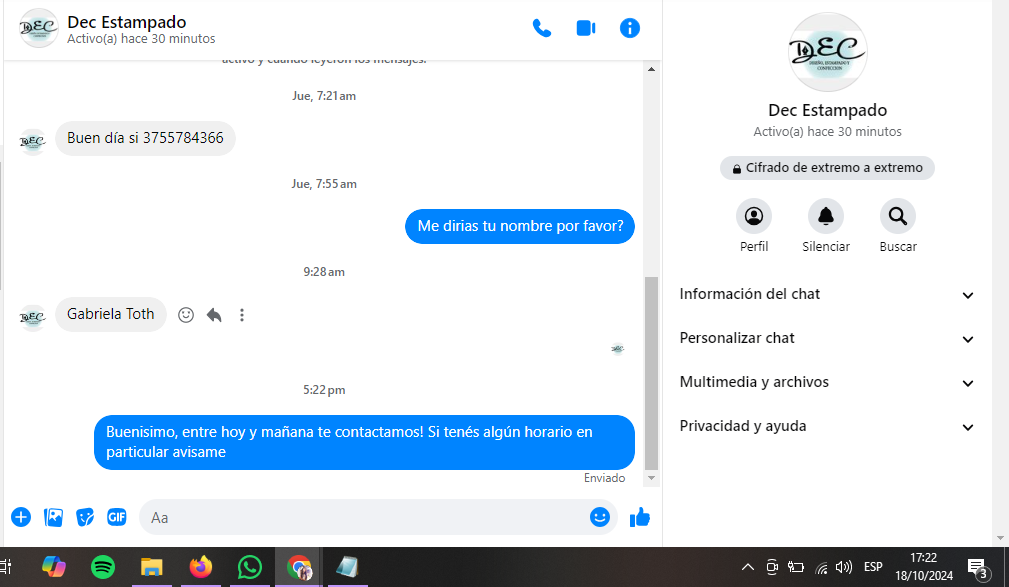Click the chat scroll up arrow
Screen dimensions: 1009x587
tap(651, 69)
